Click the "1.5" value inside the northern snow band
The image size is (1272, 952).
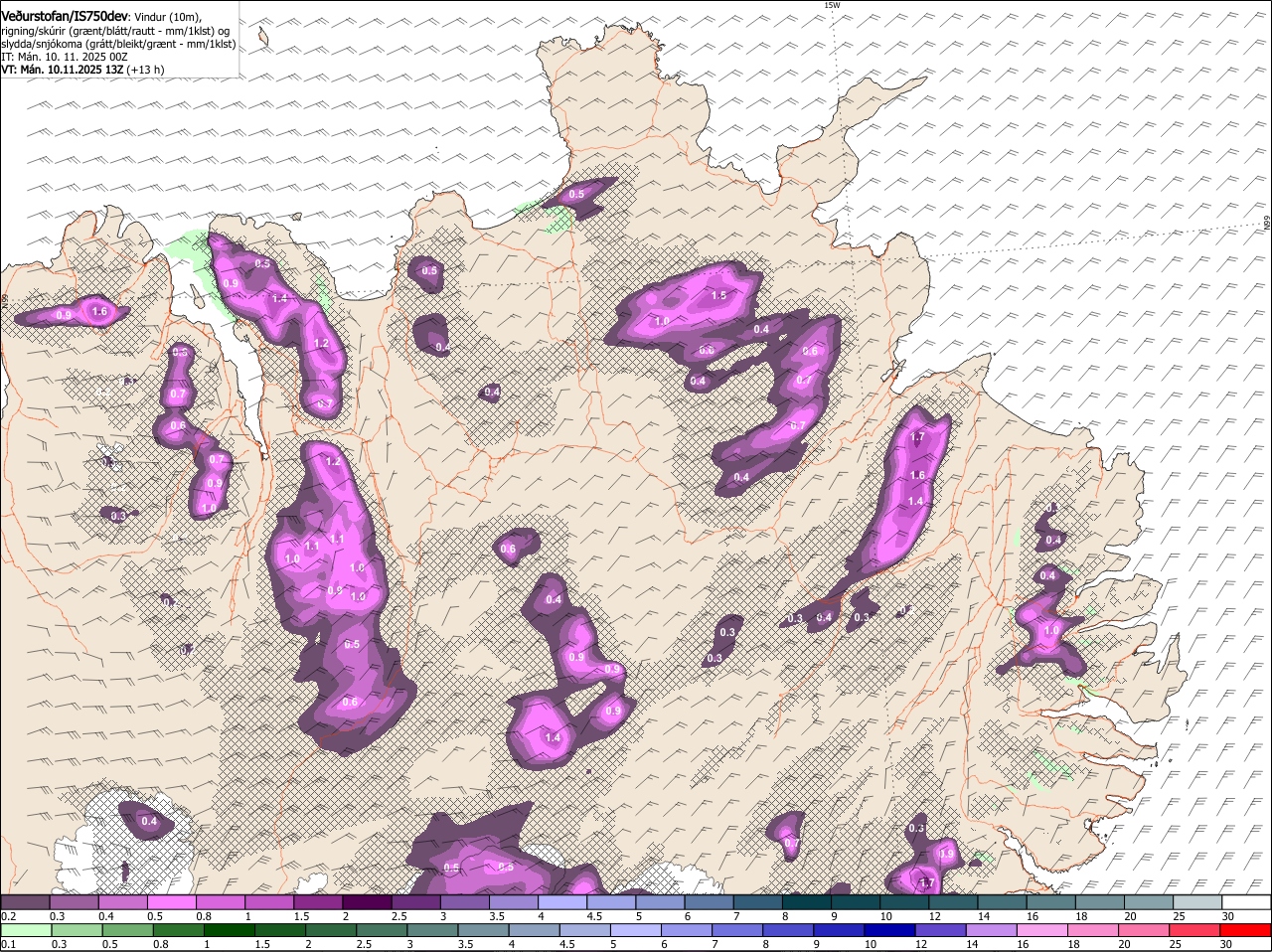tap(719, 296)
